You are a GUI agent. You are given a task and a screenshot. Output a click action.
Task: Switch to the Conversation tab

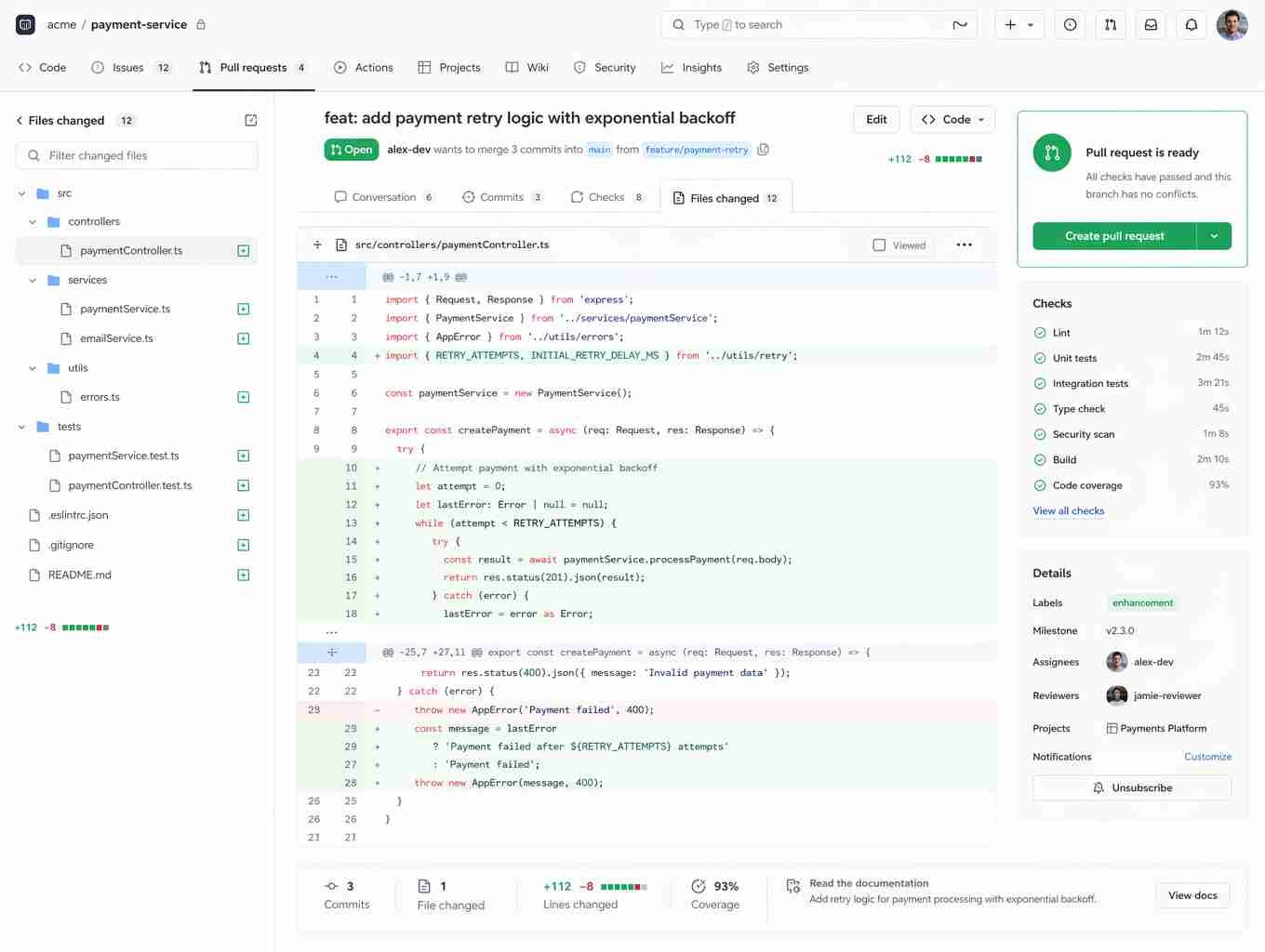click(x=384, y=198)
